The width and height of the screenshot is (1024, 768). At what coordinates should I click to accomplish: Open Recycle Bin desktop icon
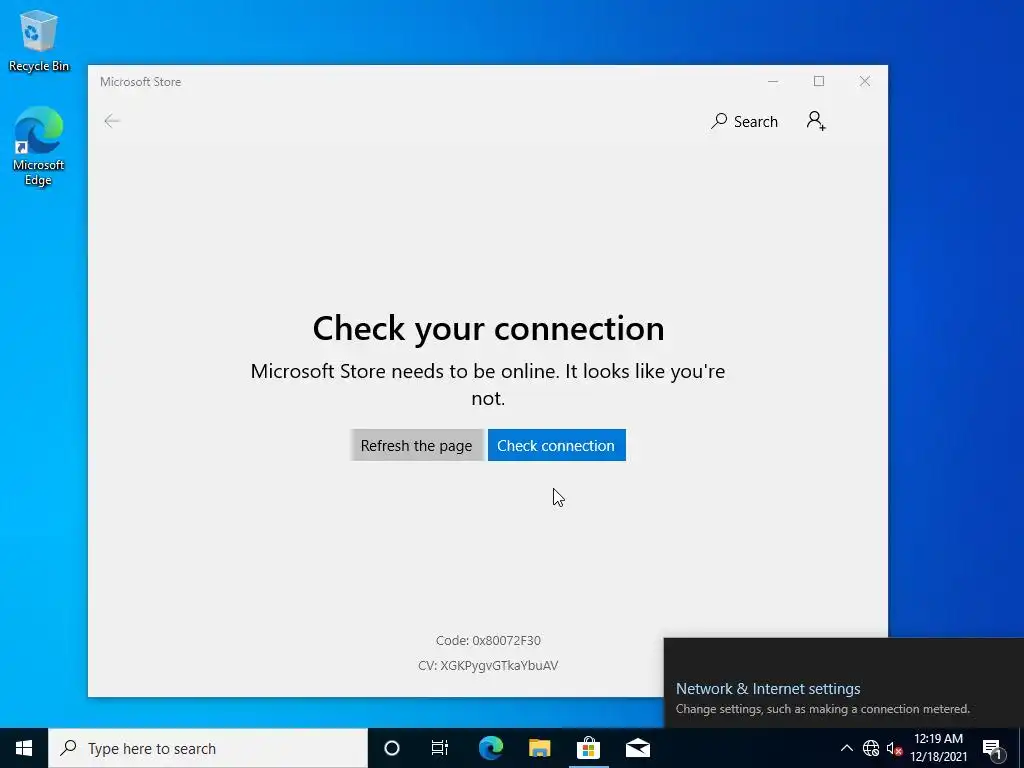pos(39,41)
